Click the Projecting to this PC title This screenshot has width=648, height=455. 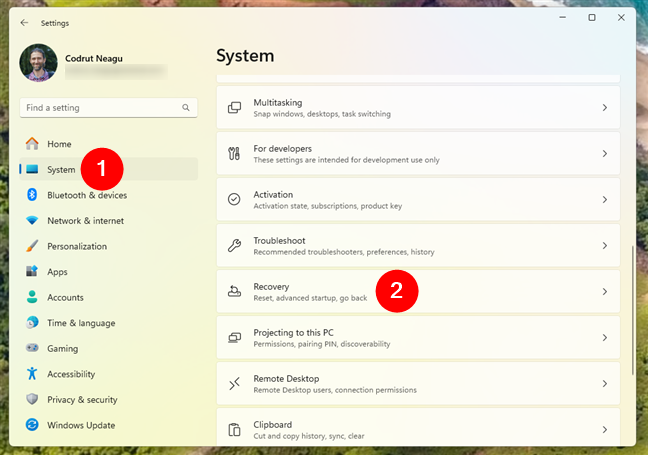pos(293,333)
